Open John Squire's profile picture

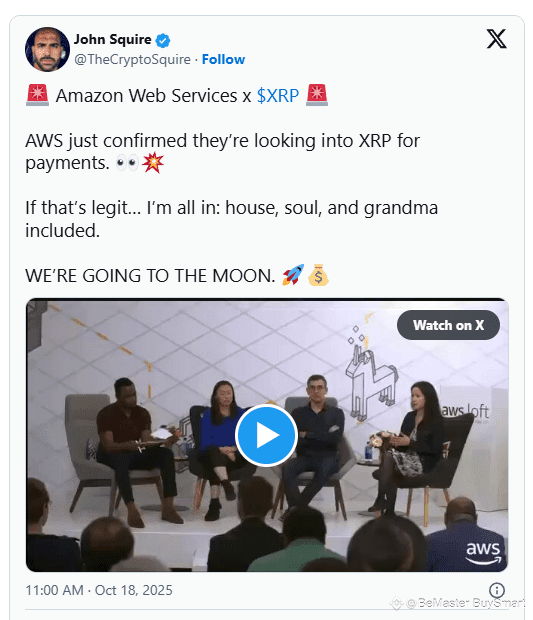(47, 49)
